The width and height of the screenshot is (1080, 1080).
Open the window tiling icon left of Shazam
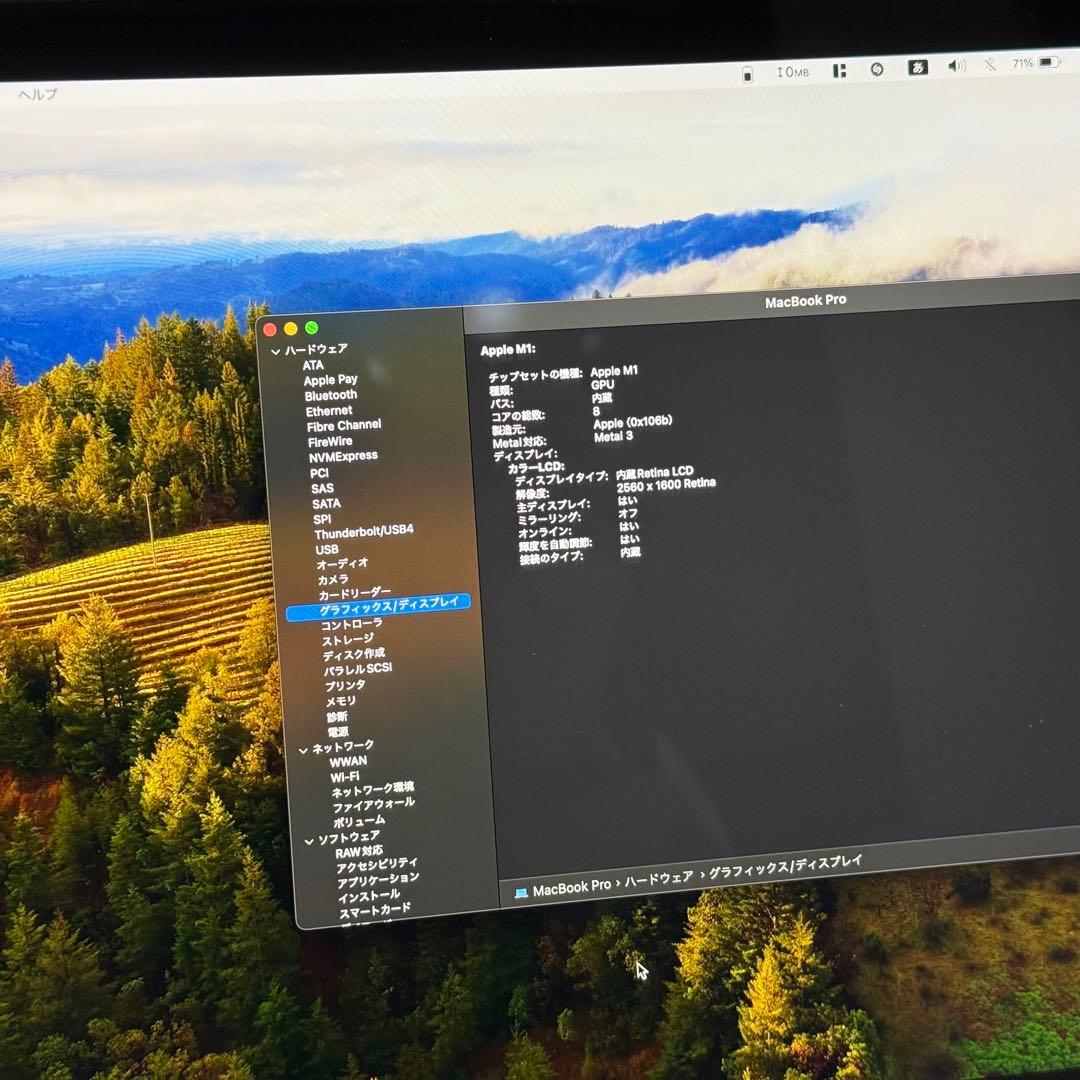(x=839, y=70)
